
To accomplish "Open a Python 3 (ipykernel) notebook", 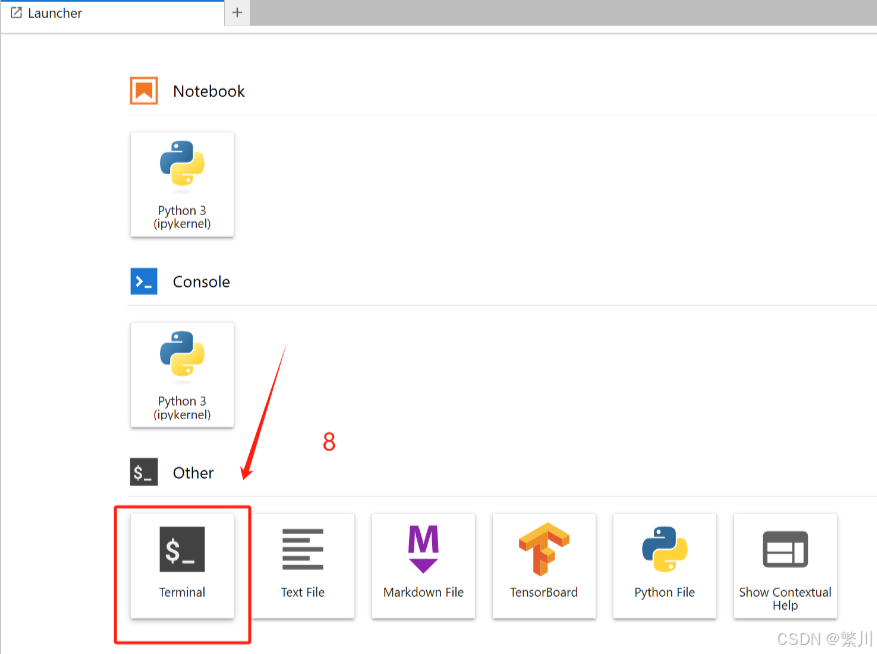I will coord(182,185).
